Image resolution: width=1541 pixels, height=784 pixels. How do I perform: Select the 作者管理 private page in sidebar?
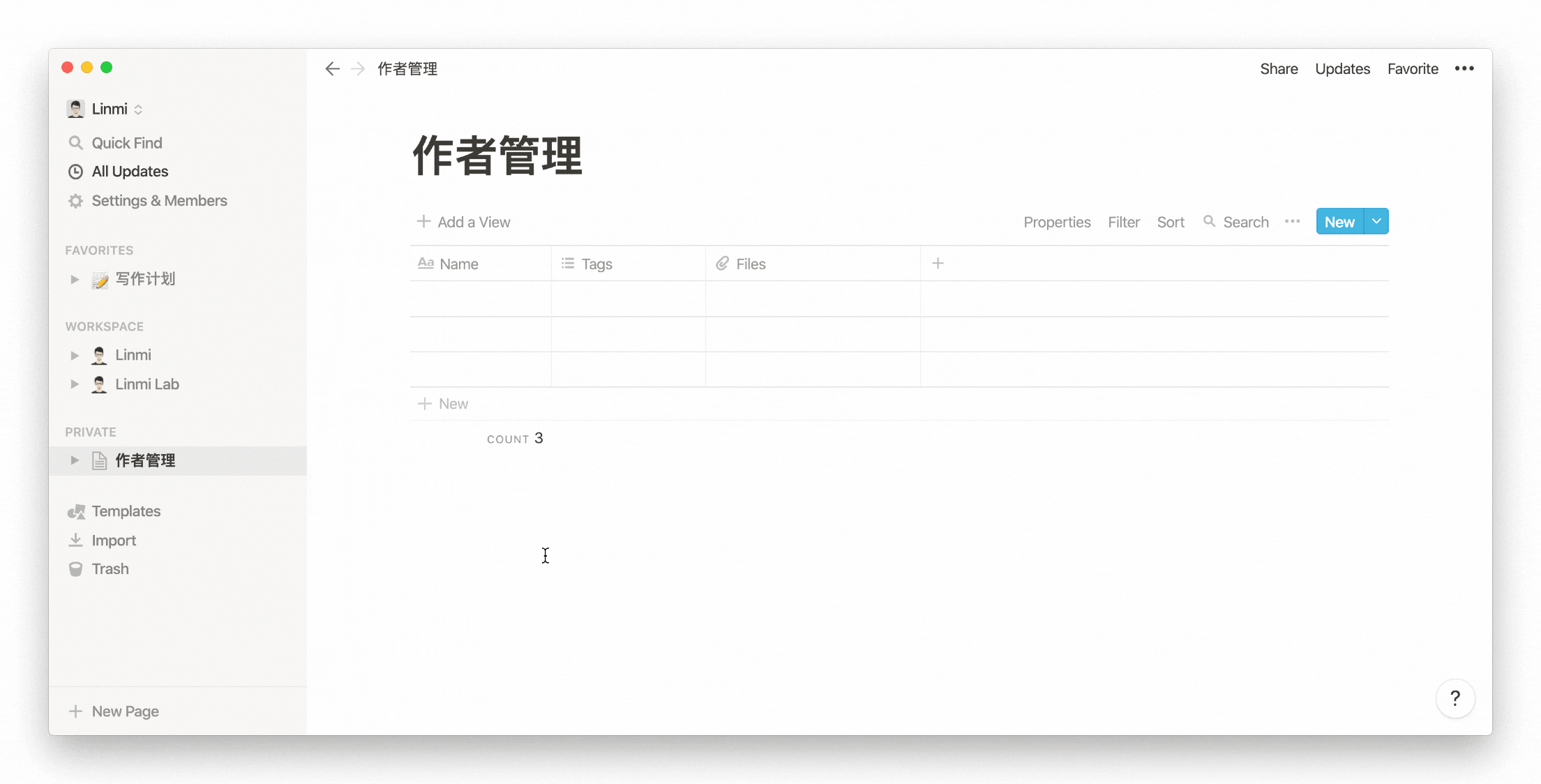[x=177, y=460]
